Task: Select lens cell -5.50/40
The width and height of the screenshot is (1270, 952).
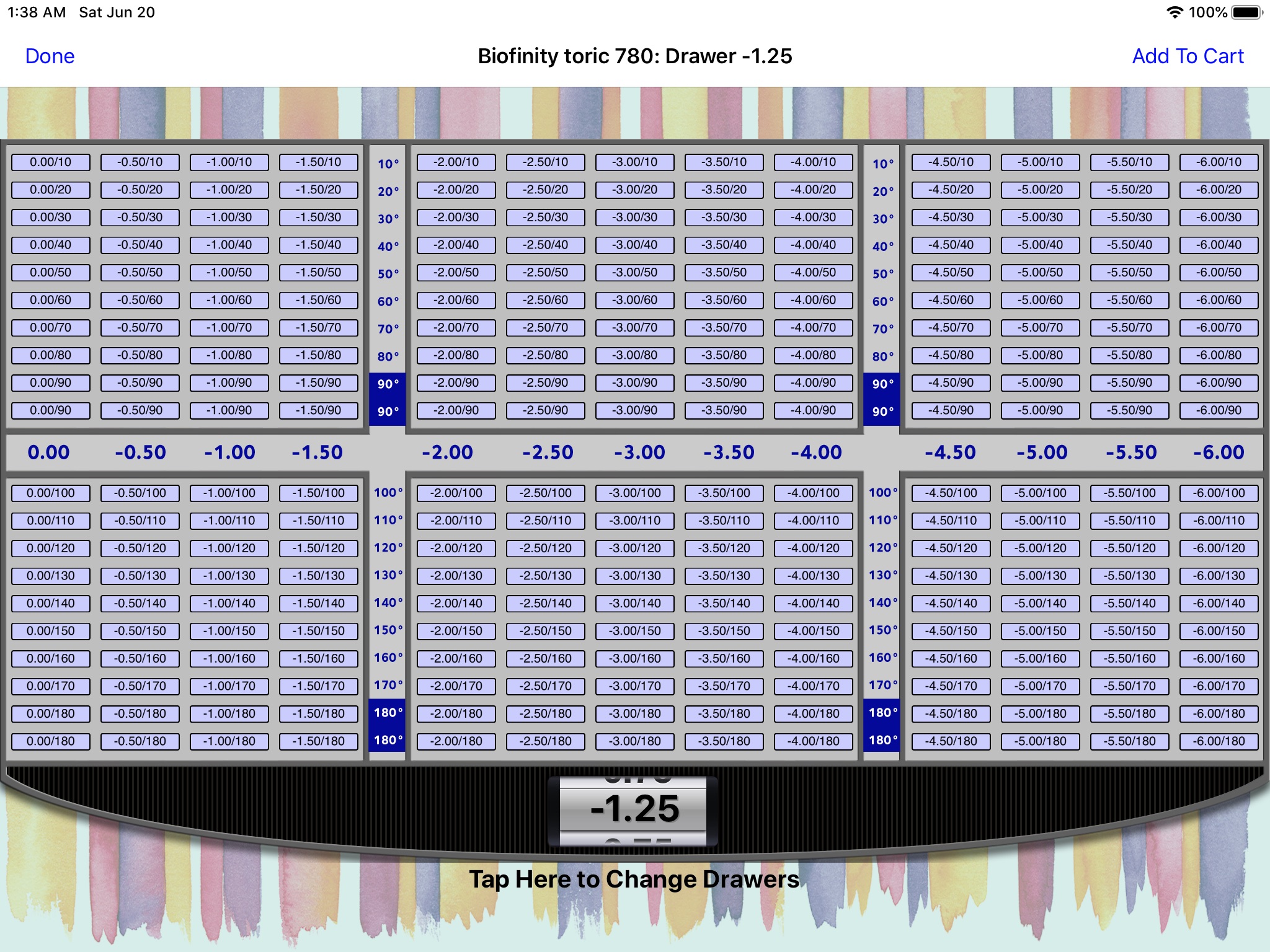Action: (x=1130, y=245)
